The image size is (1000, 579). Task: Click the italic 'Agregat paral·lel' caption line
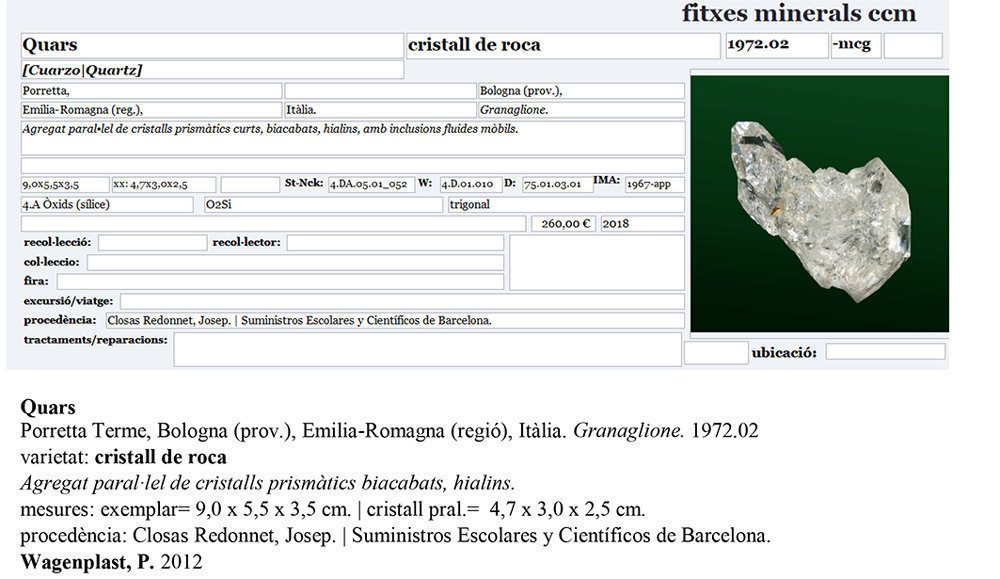click(267, 483)
